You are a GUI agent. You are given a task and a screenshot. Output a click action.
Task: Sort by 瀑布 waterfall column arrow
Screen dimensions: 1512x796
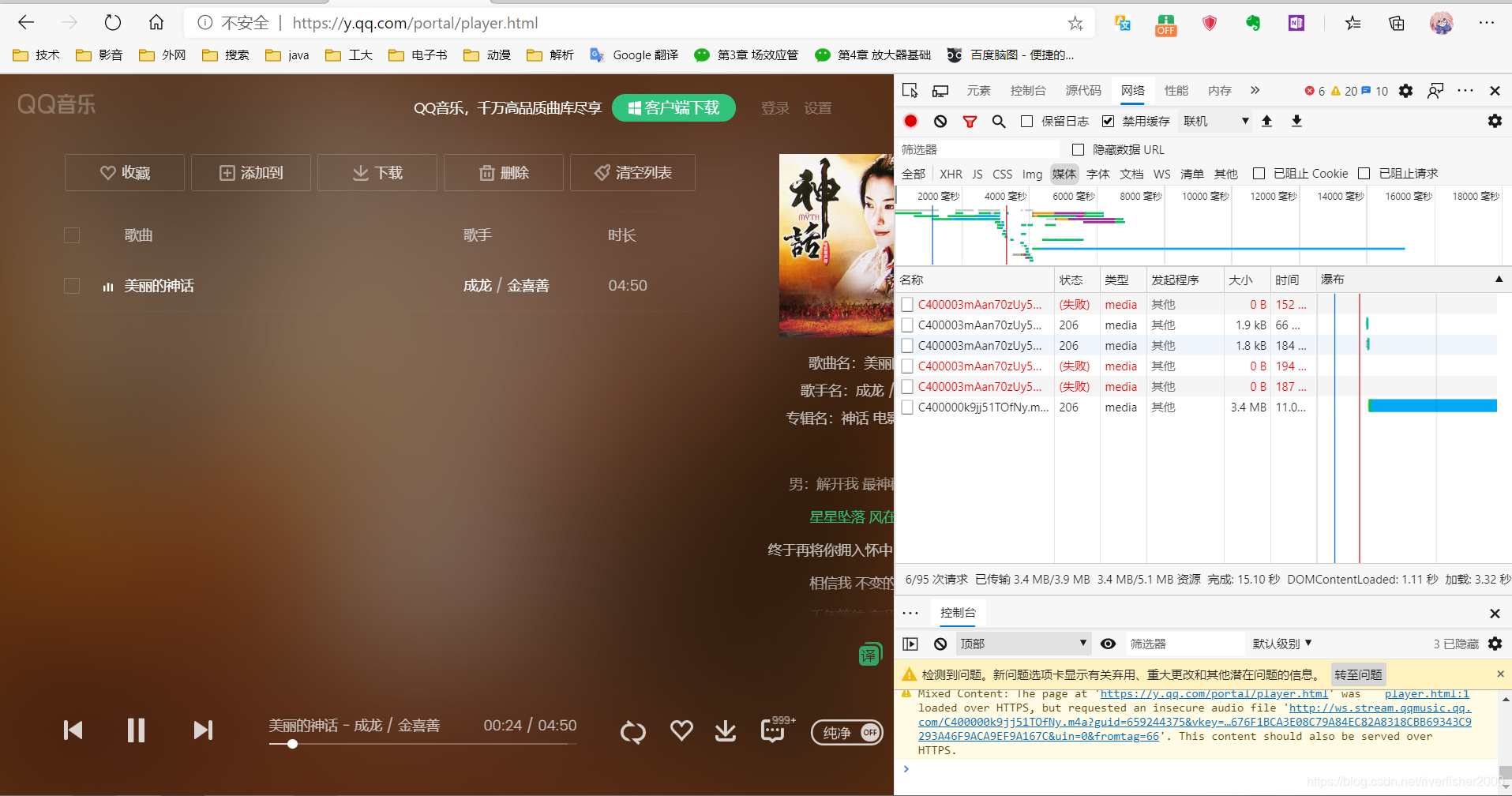tap(1499, 280)
